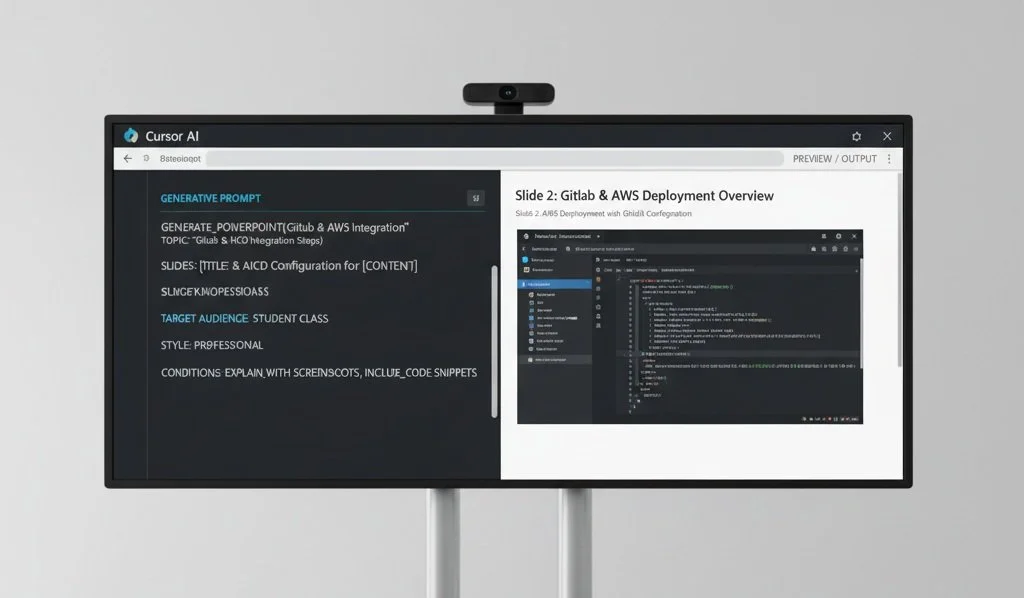This screenshot has height=598, width=1024.
Task: Click the square icon button beside GENERATIVE PROMPT
Action: tap(475, 198)
